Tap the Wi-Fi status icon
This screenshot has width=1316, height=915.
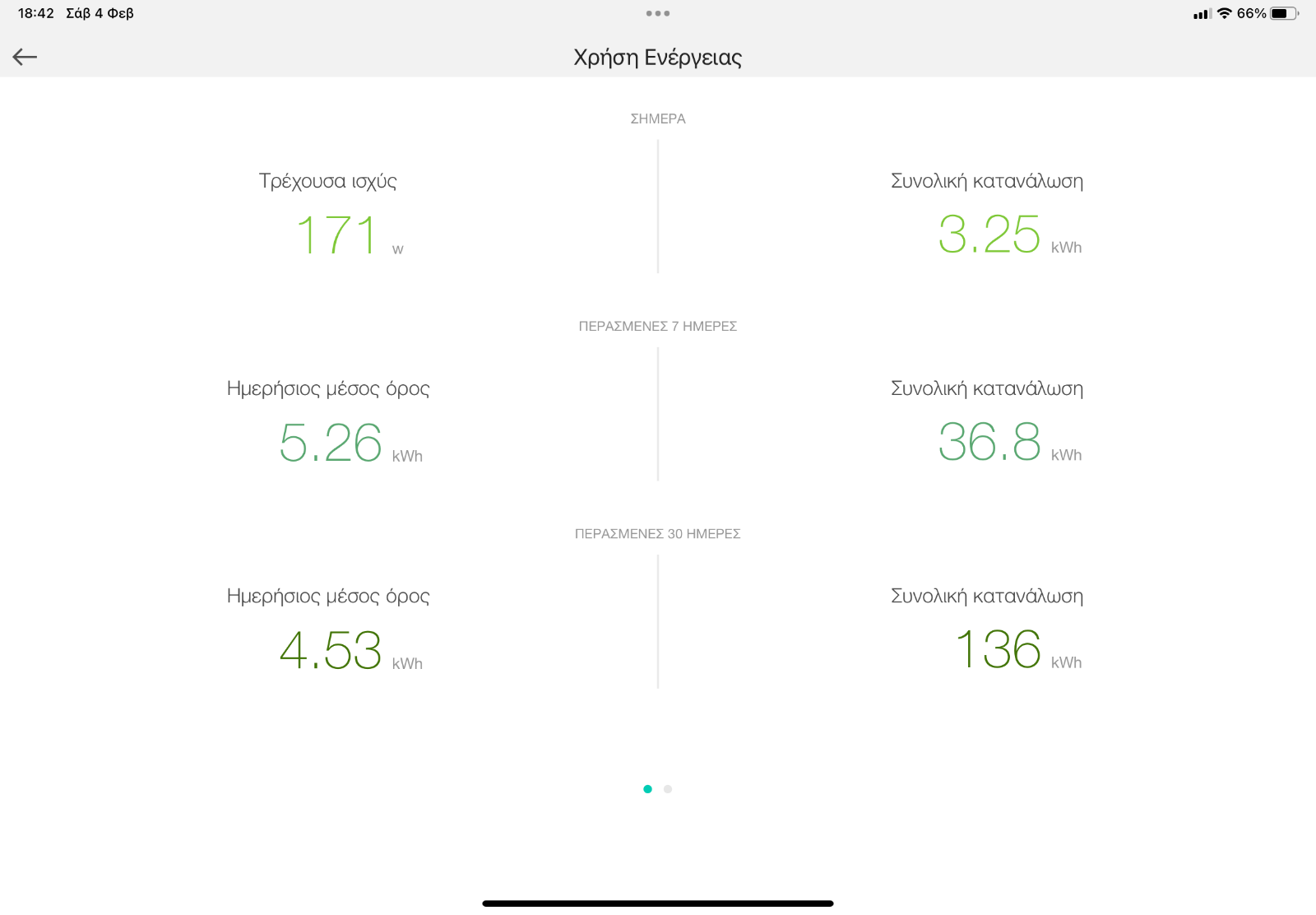tap(1225, 13)
